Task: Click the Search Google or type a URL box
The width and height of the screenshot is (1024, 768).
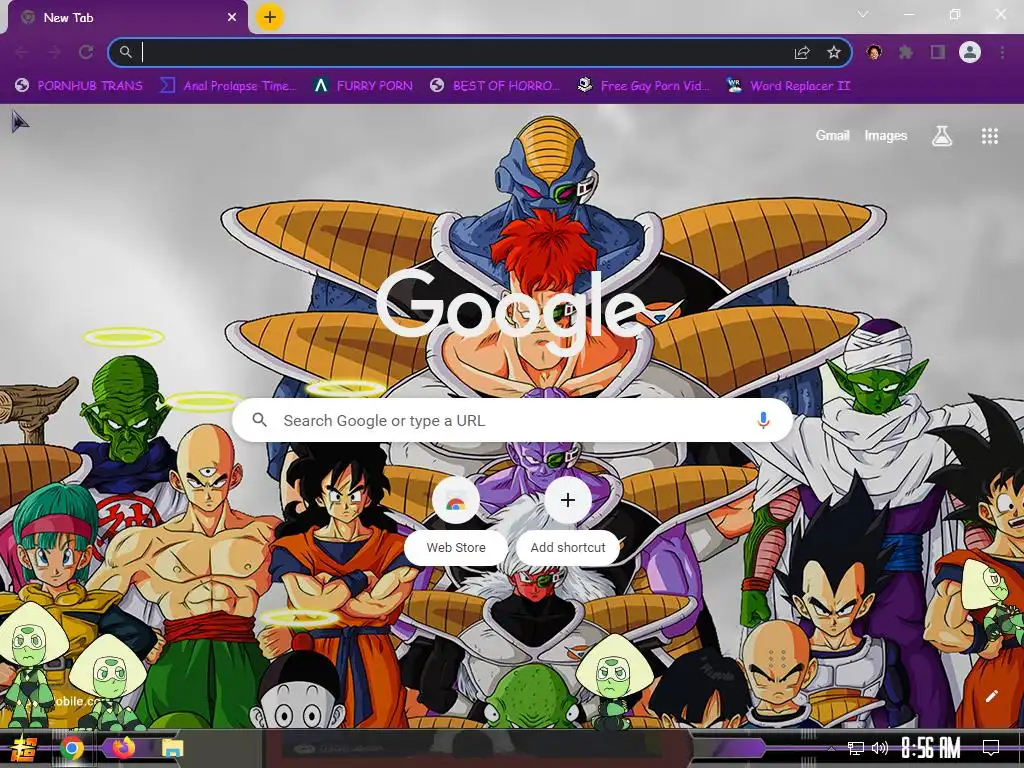Action: 512,420
